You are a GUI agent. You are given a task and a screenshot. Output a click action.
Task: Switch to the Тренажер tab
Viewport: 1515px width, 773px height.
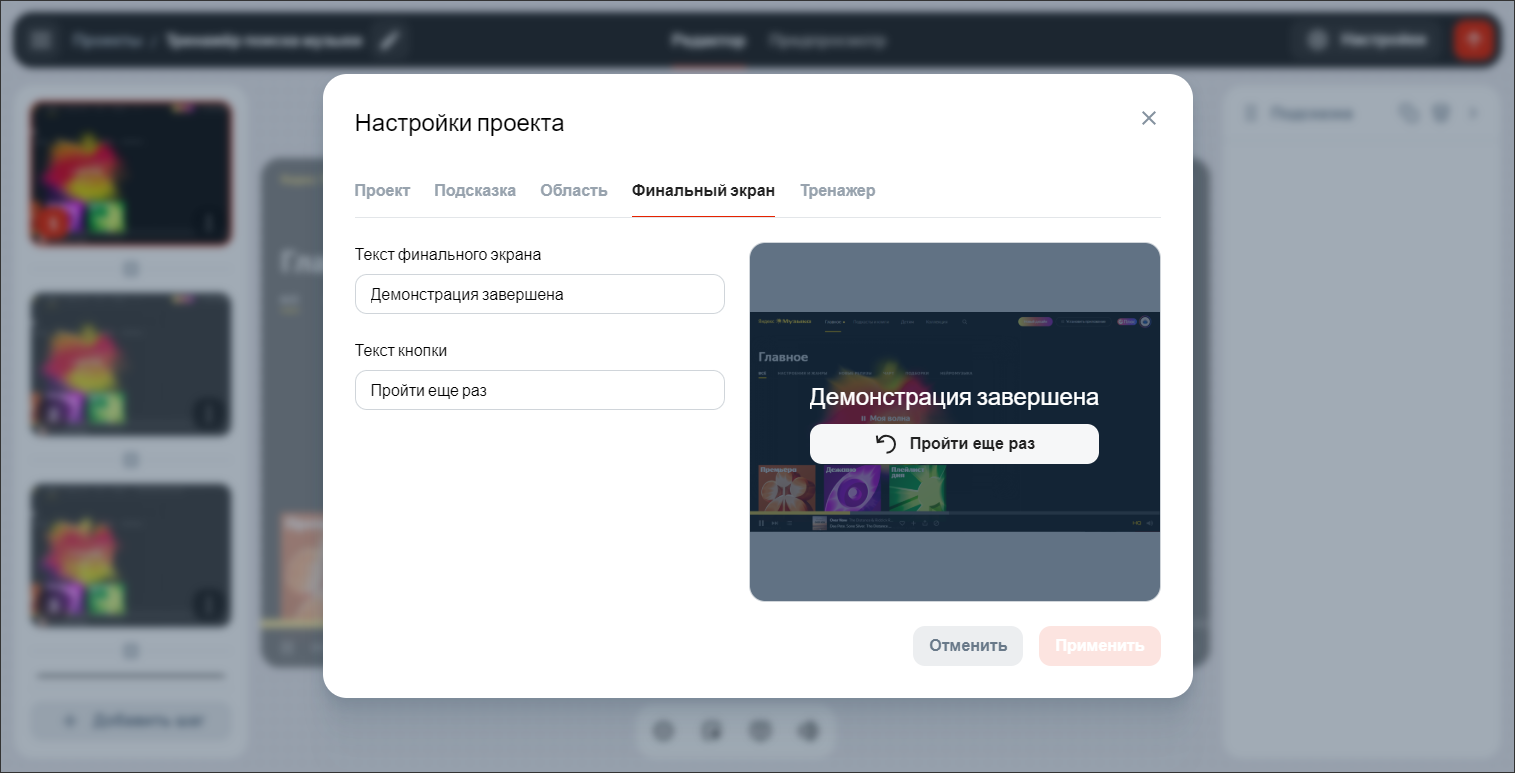coord(837,190)
